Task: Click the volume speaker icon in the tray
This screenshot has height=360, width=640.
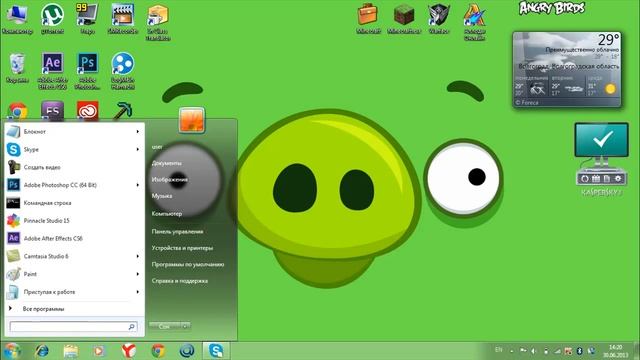Action: click(x=534, y=351)
